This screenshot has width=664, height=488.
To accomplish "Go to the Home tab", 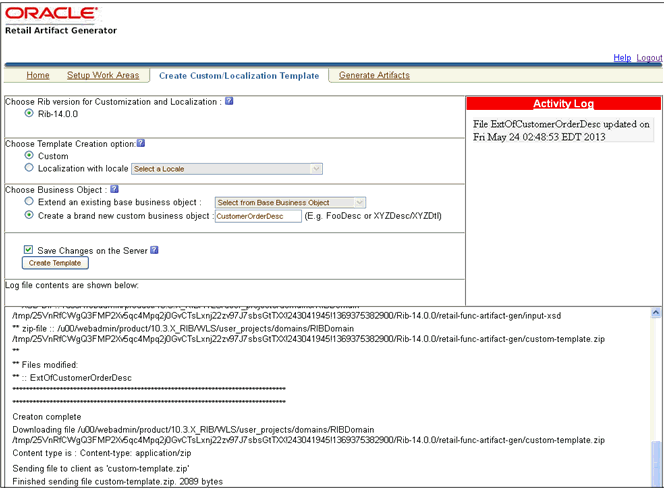I will tap(38, 75).
